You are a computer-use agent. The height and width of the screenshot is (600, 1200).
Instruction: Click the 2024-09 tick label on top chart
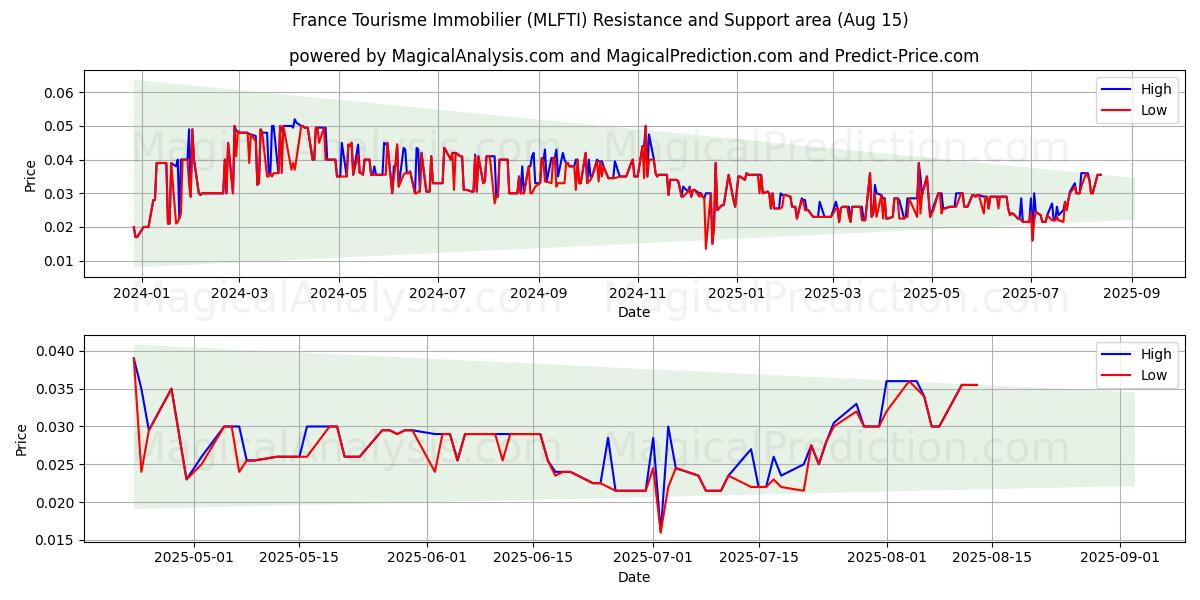(538, 294)
